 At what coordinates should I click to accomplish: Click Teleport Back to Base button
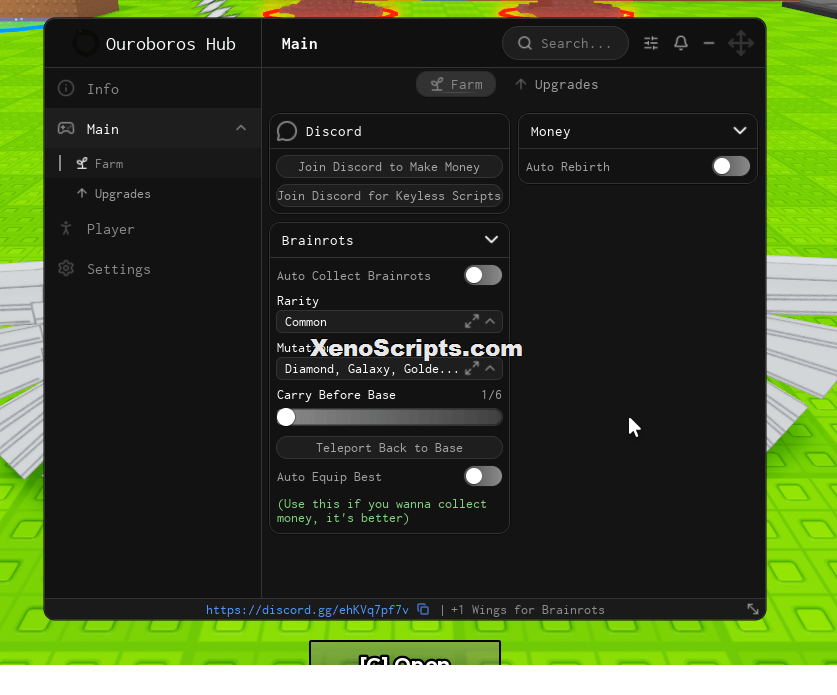[389, 448]
